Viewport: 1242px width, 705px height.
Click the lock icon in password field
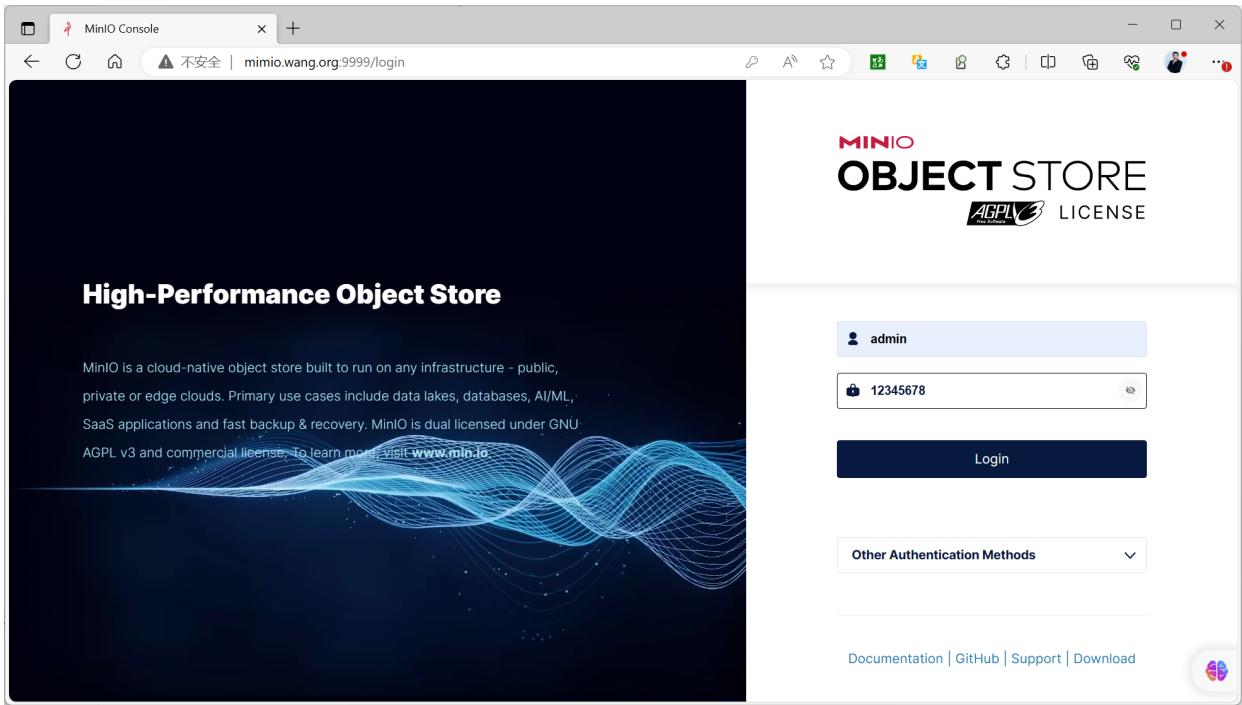pos(853,391)
